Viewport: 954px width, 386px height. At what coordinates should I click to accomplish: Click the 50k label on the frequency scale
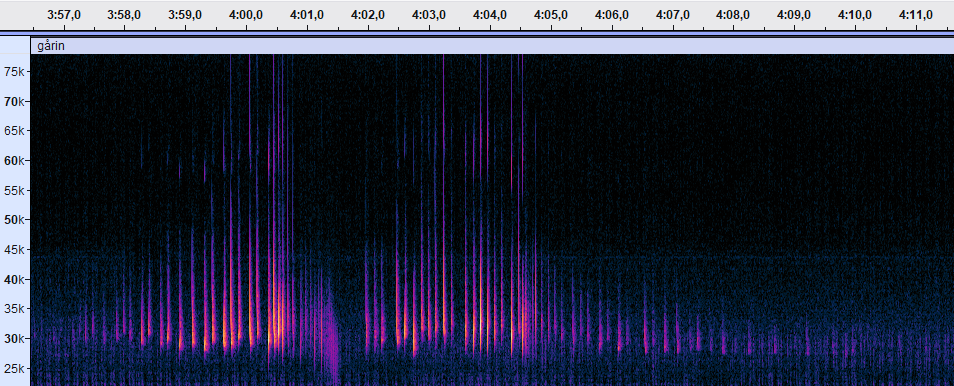pos(13,220)
